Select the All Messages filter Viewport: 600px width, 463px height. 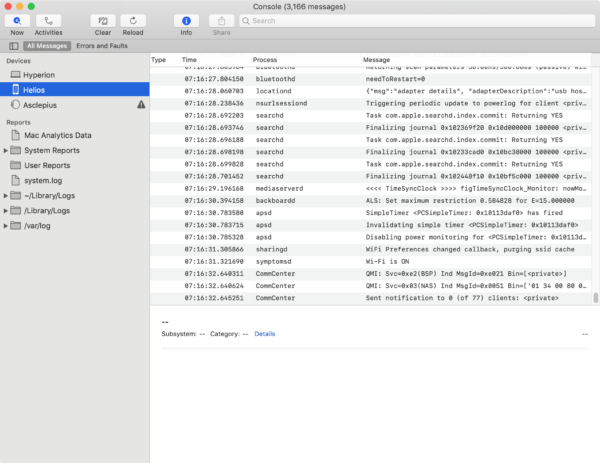click(x=47, y=46)
